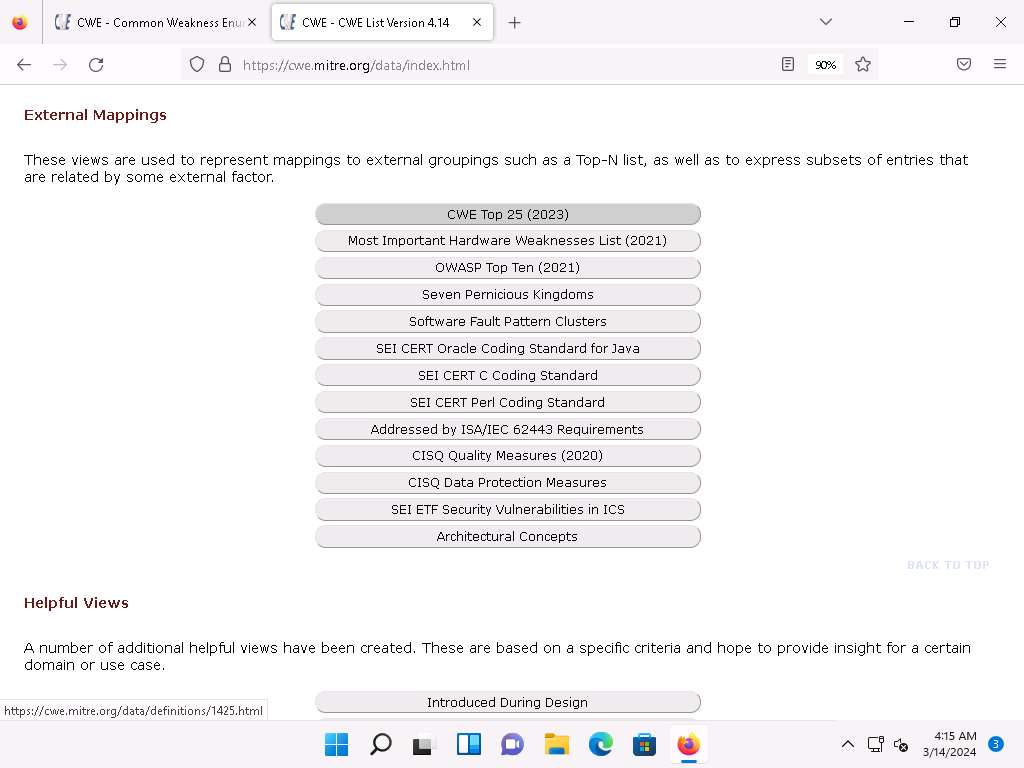Follow the BACK TO TOP link
Viewport: 1024px width, 768px height.
pos(947,565)
